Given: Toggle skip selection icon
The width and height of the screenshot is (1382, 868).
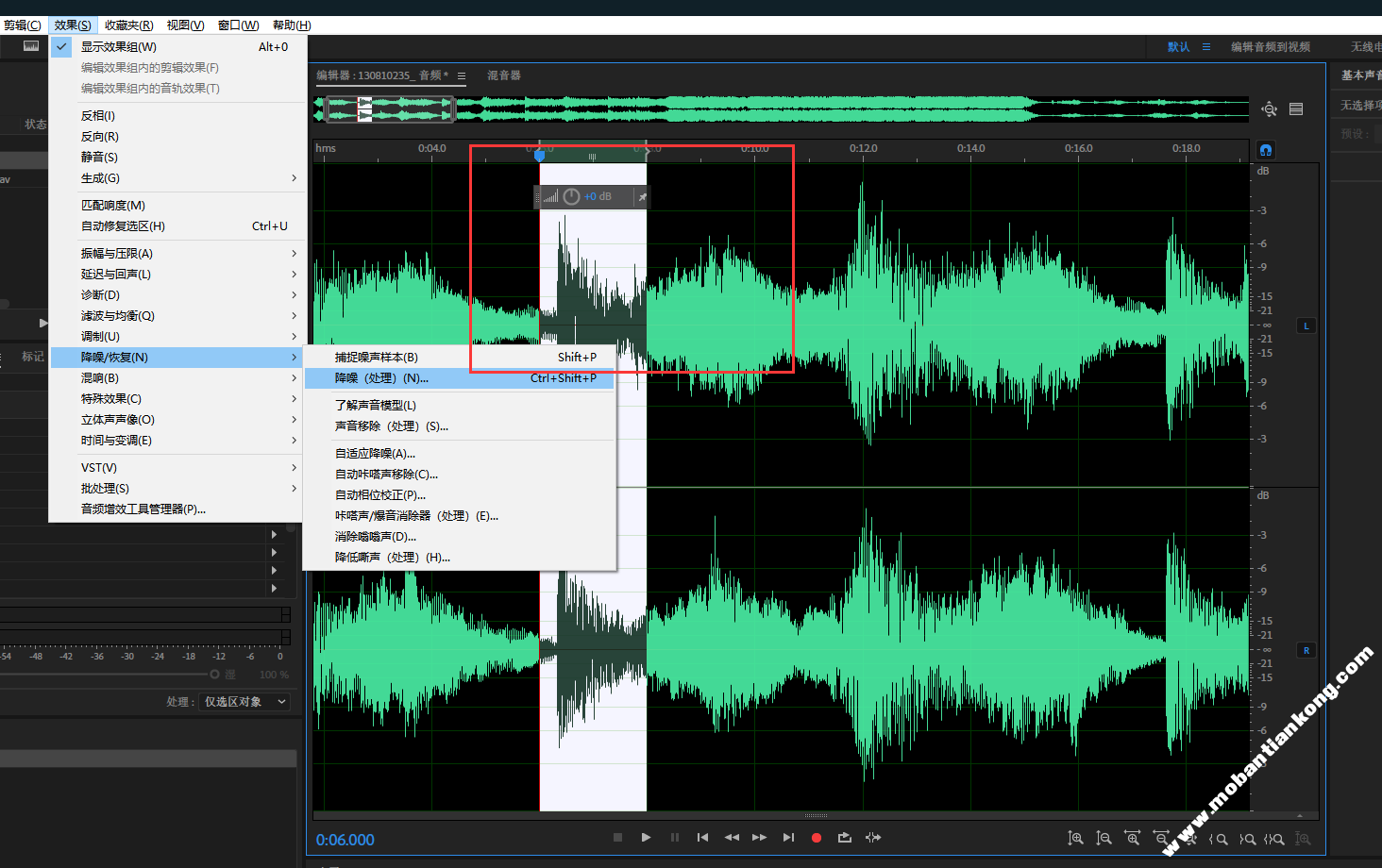Looking at the screenshot, I should pyautogui.click(x=873, y=837).
